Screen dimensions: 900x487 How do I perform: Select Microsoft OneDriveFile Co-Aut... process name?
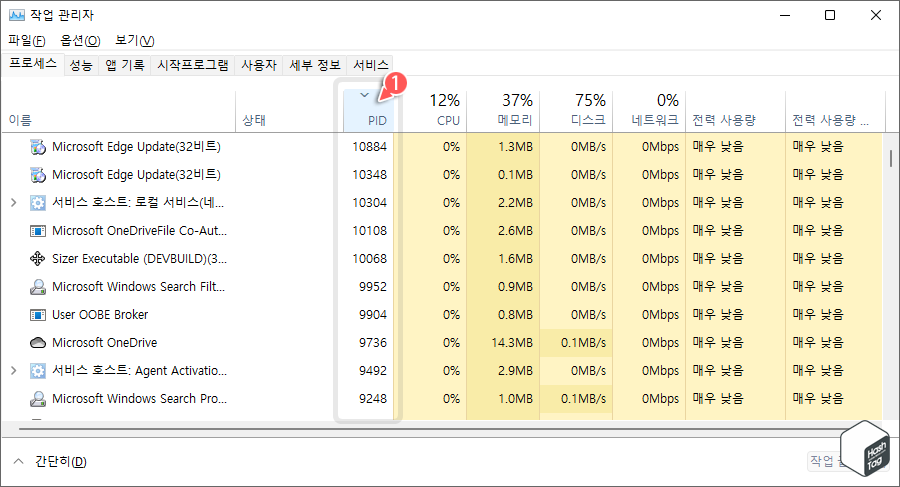[x=139, y=231]
